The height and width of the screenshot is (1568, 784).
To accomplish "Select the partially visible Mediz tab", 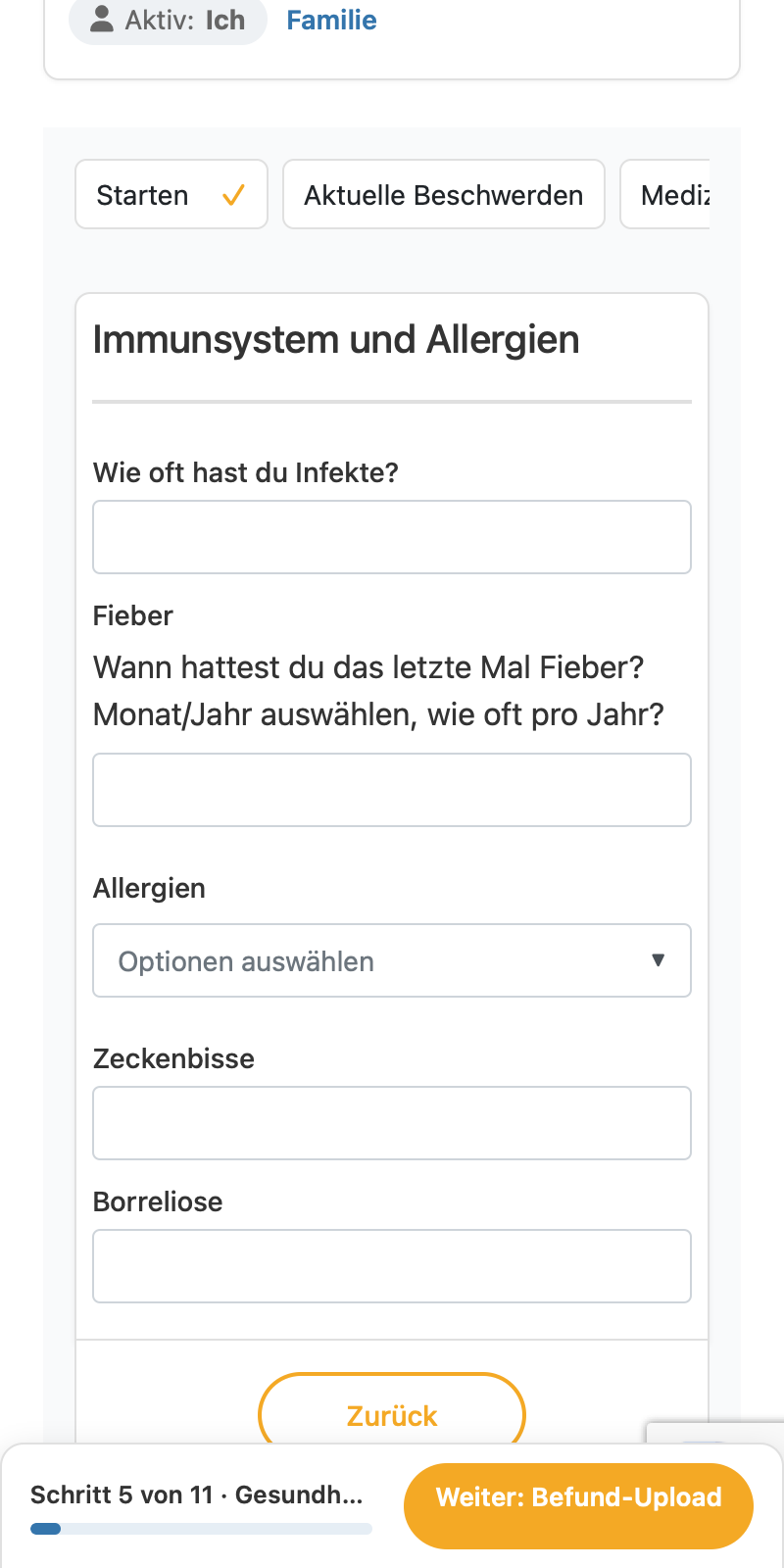I will (665, 195).
